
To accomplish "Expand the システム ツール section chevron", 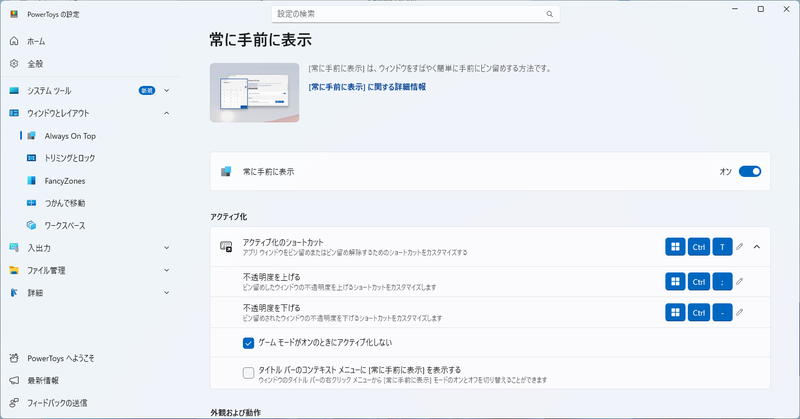I will coord(166,90).
